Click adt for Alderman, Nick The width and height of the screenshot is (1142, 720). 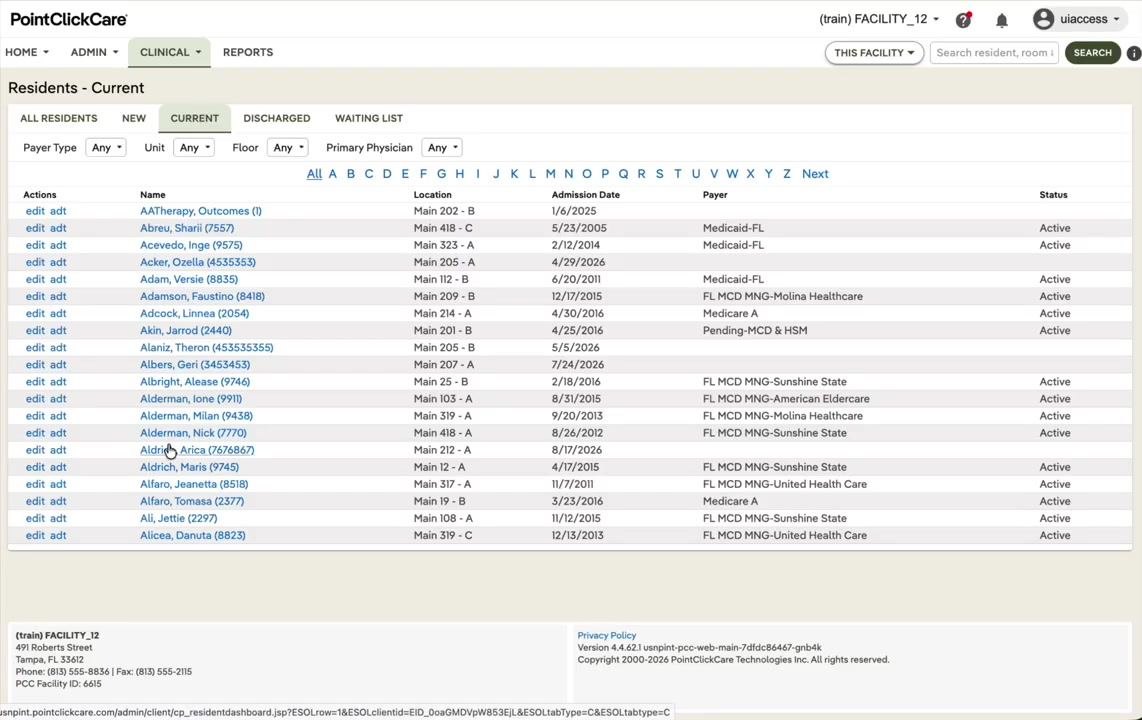[x=58, y=433]
